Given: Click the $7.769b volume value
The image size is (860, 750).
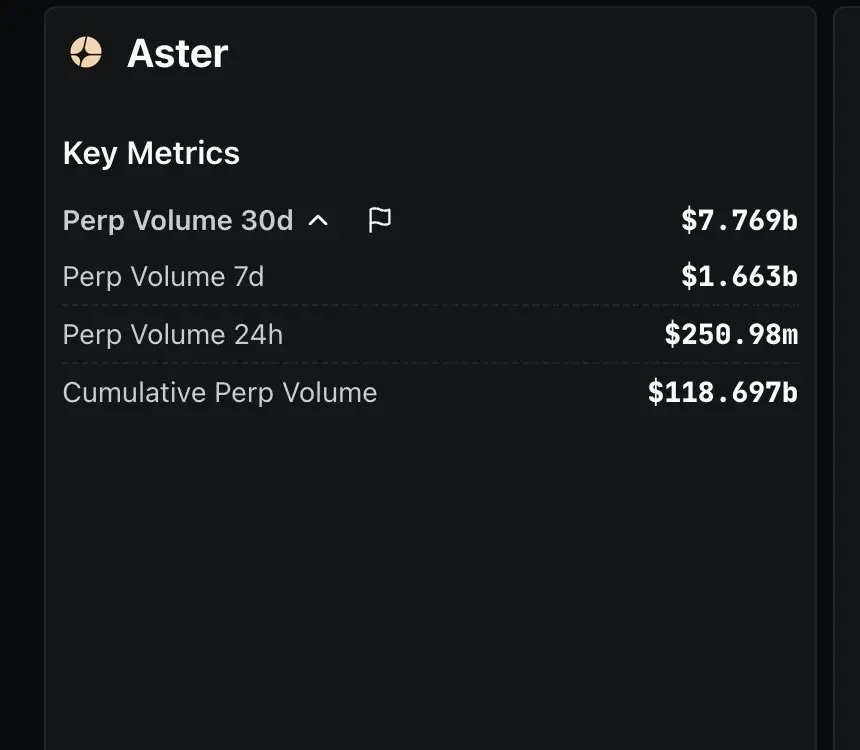Looking at the screenshot, I should coord(739,220).
